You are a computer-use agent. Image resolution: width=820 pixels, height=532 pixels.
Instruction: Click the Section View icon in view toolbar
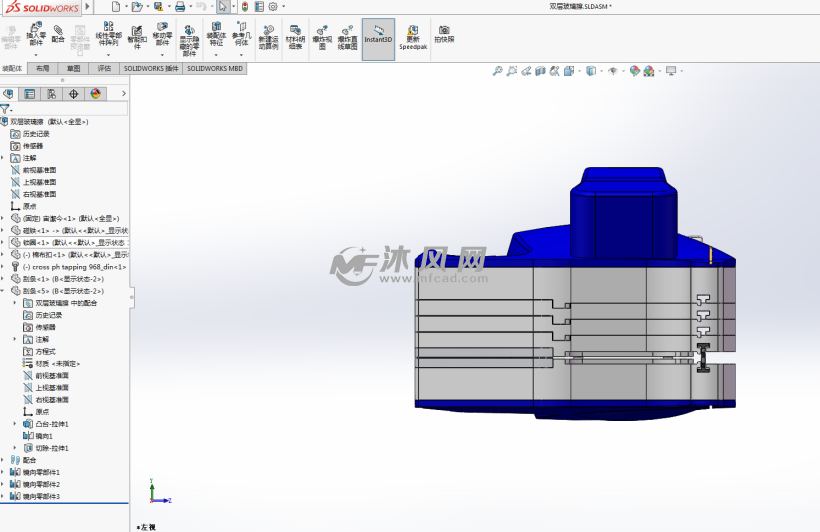pyautogui.click(x=540, y=71)
